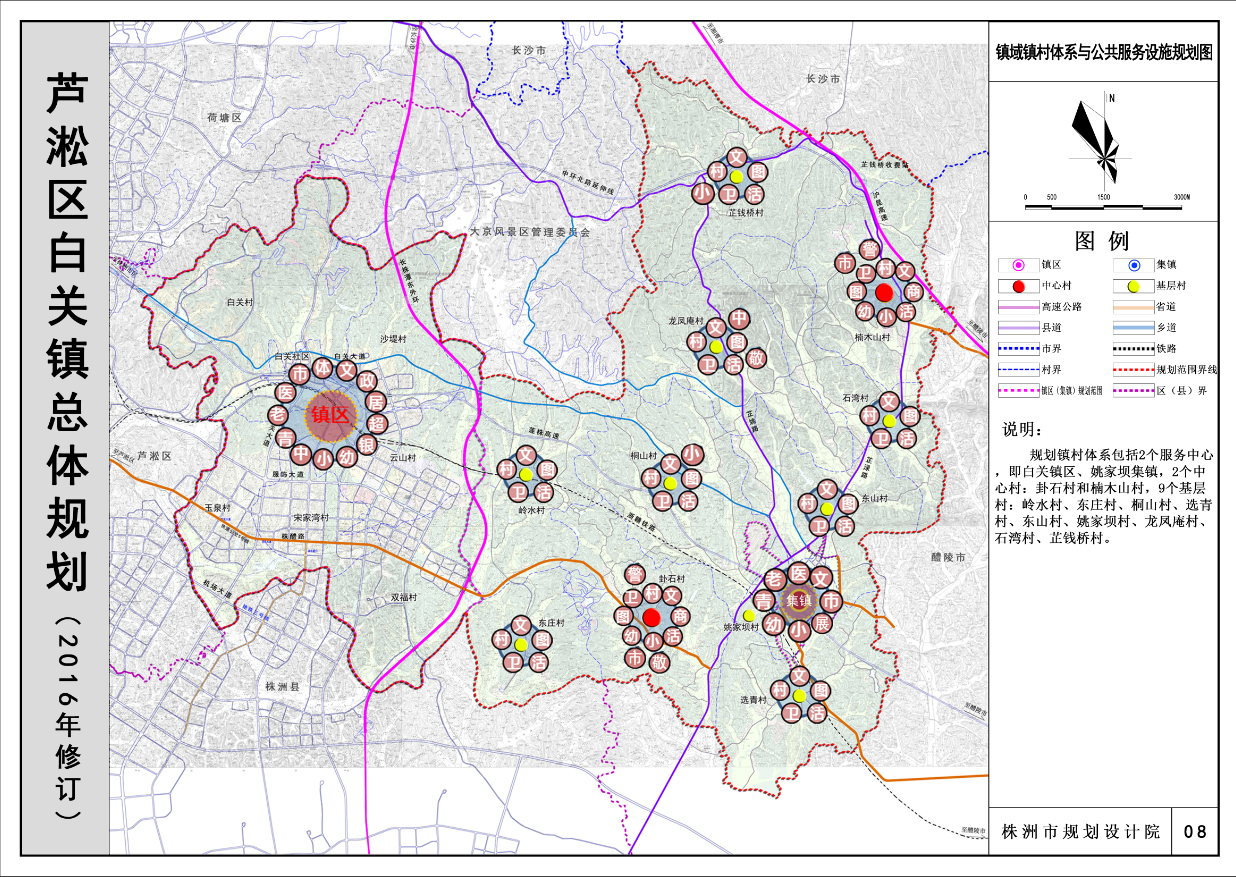
Task: Select the 超 icon in 镇区 cluster
Action: [377, 423]
